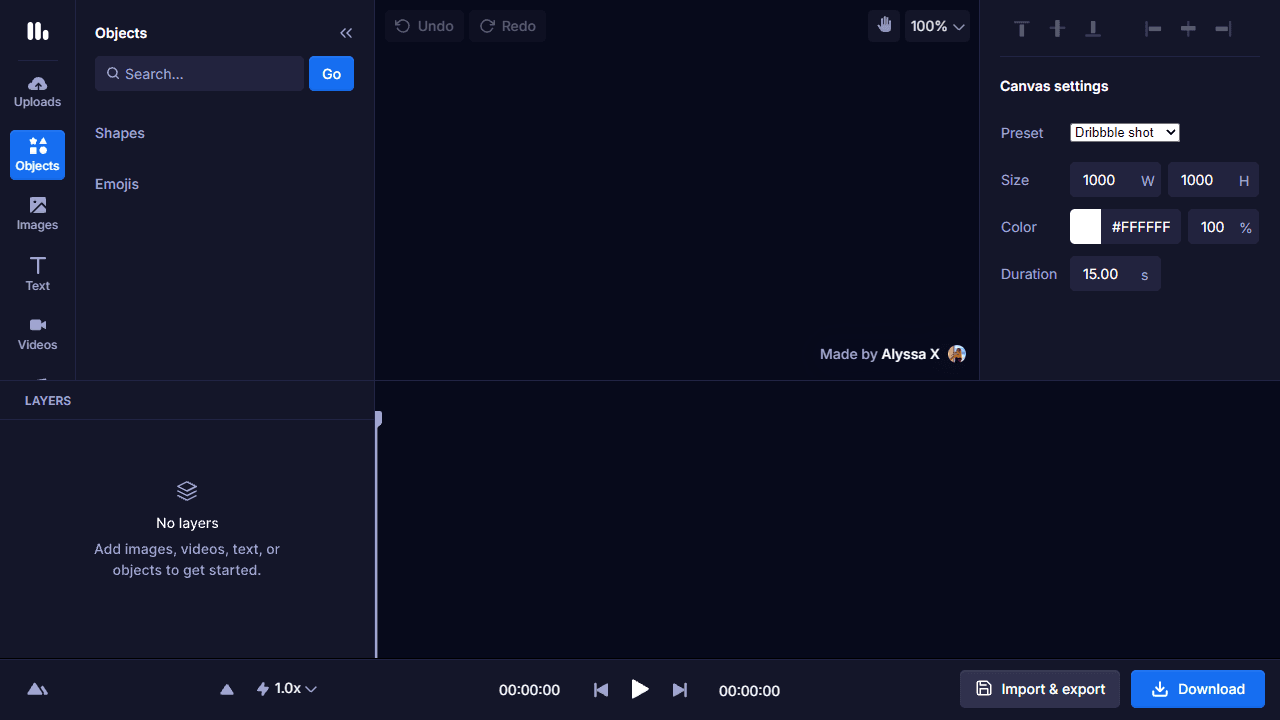Click the app logo icon
Viewport: 1280px width, 720px height.
38,31
